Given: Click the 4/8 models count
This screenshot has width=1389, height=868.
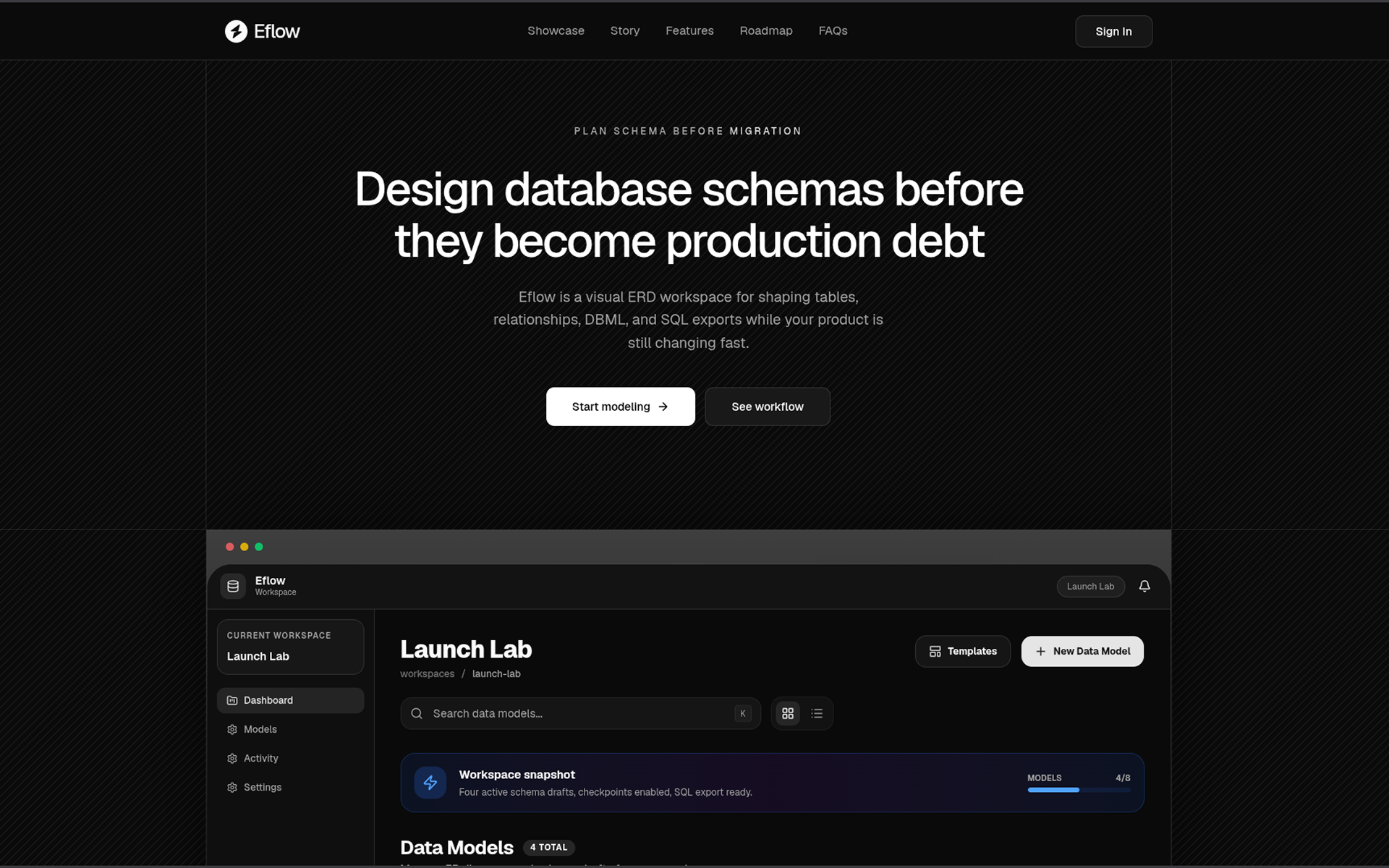Looking at the screenshot, I should pos(1123,778).
